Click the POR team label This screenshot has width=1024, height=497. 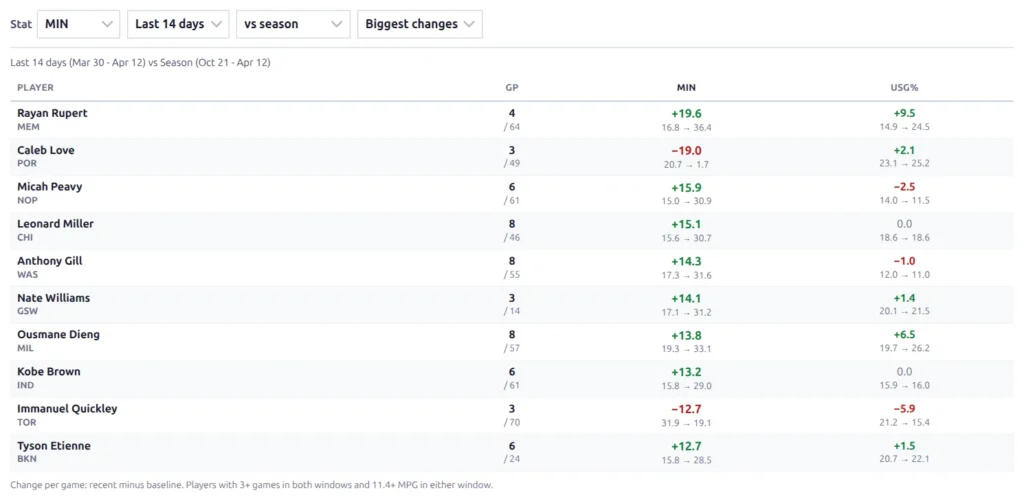pyautogui.click(x=27, y=163)
